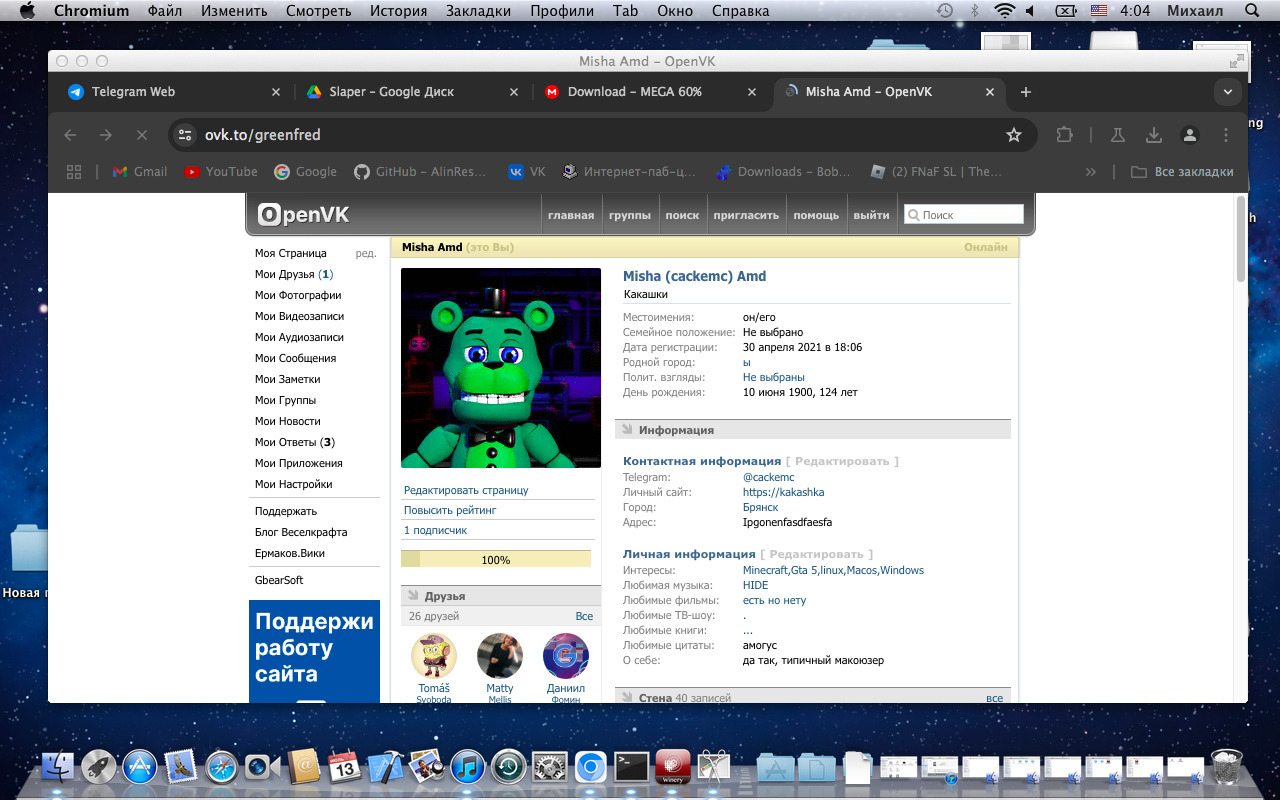Screen dimensions: 1280x800
Task: Collapse the Информация section arrow
Action: coord(627,430)
